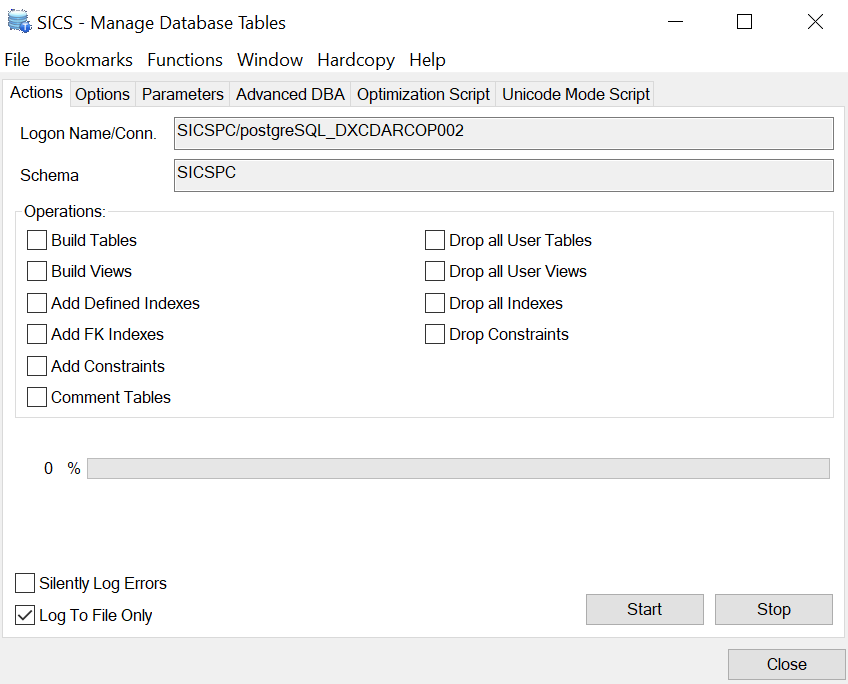Enable Silently Log Errors

pos(24,583)
